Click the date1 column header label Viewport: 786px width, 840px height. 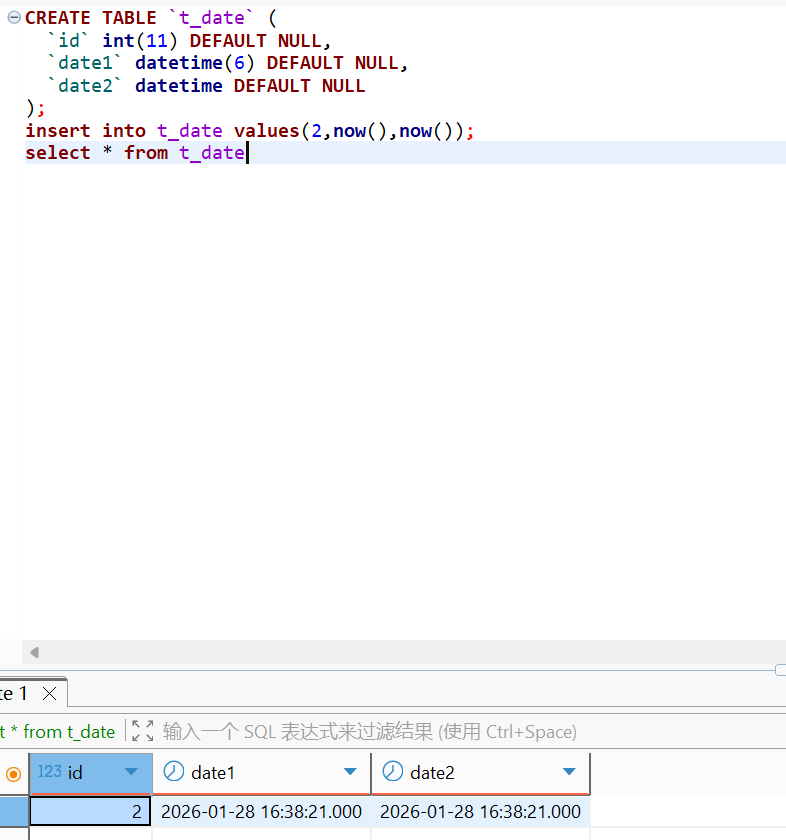213,772
